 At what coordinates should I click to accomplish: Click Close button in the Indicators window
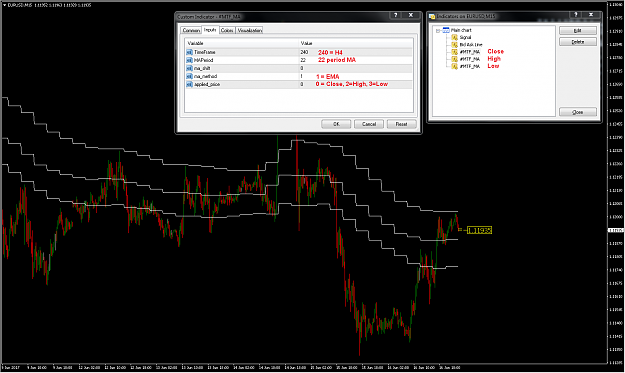[x=578, y=112]
